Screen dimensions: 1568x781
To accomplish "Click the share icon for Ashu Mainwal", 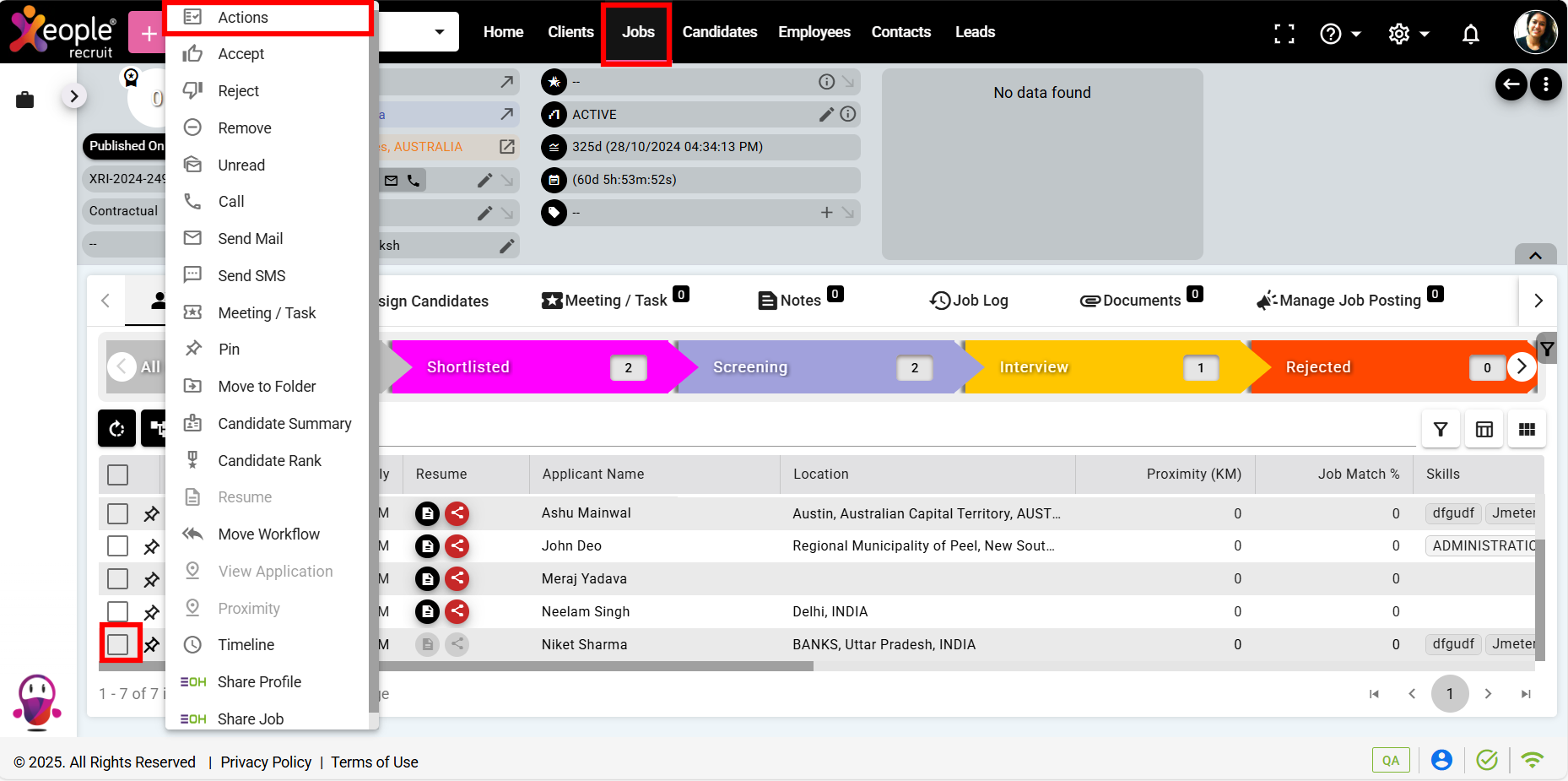I will [457, 513].
